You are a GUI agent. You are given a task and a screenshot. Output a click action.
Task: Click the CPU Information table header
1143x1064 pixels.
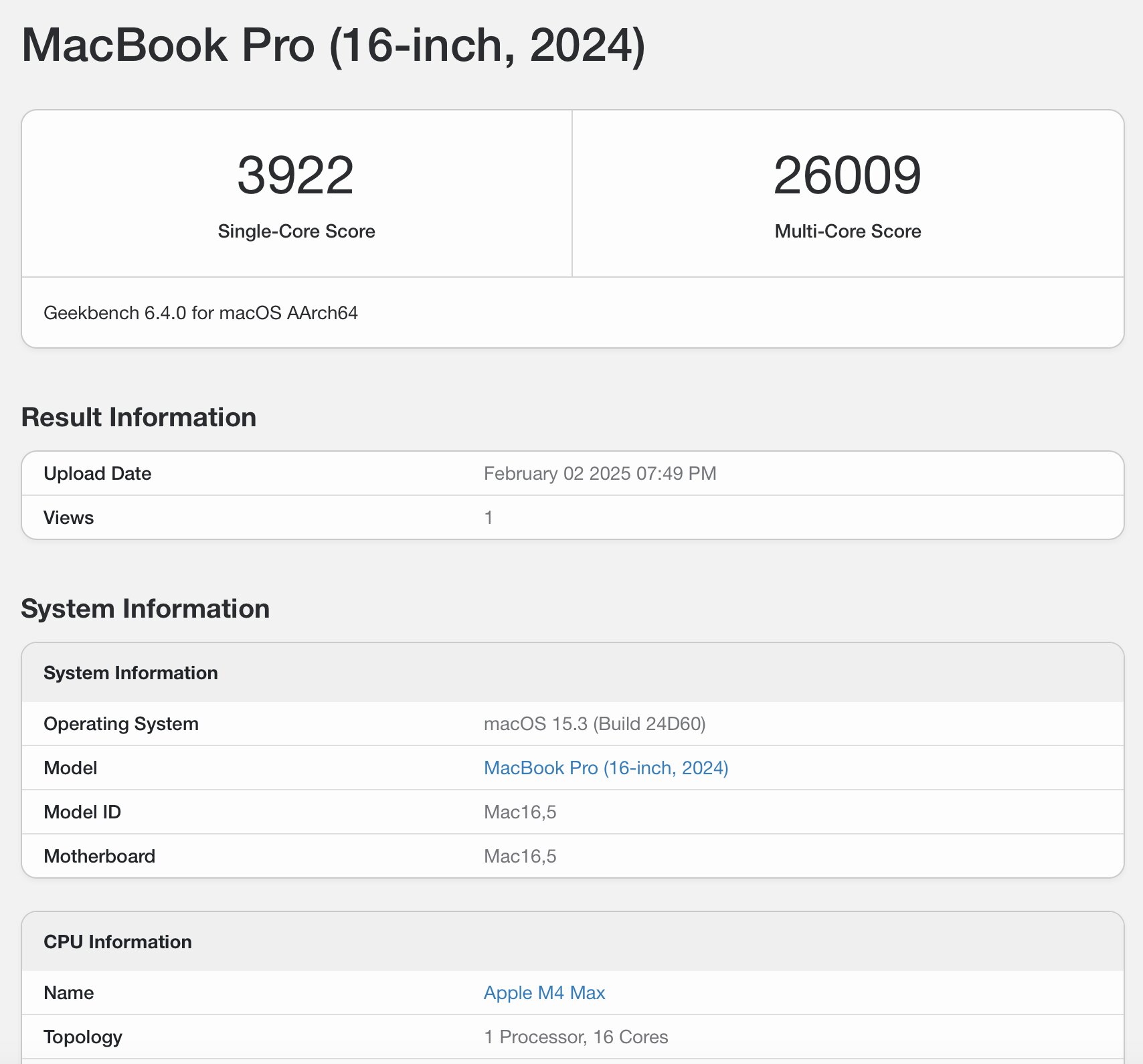tap(117, 942)
